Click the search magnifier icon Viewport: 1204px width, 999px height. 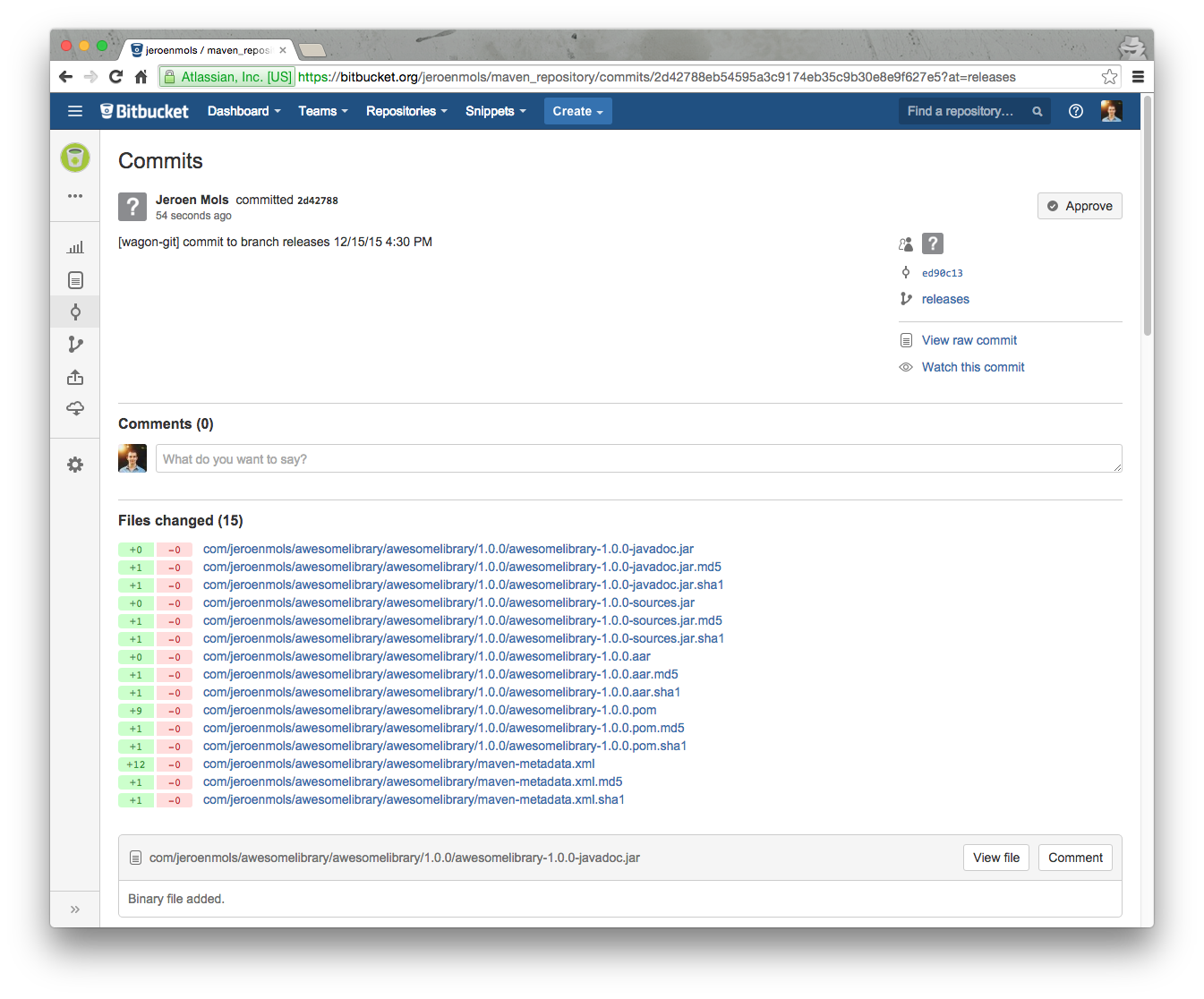click(x=1037, y=111)
